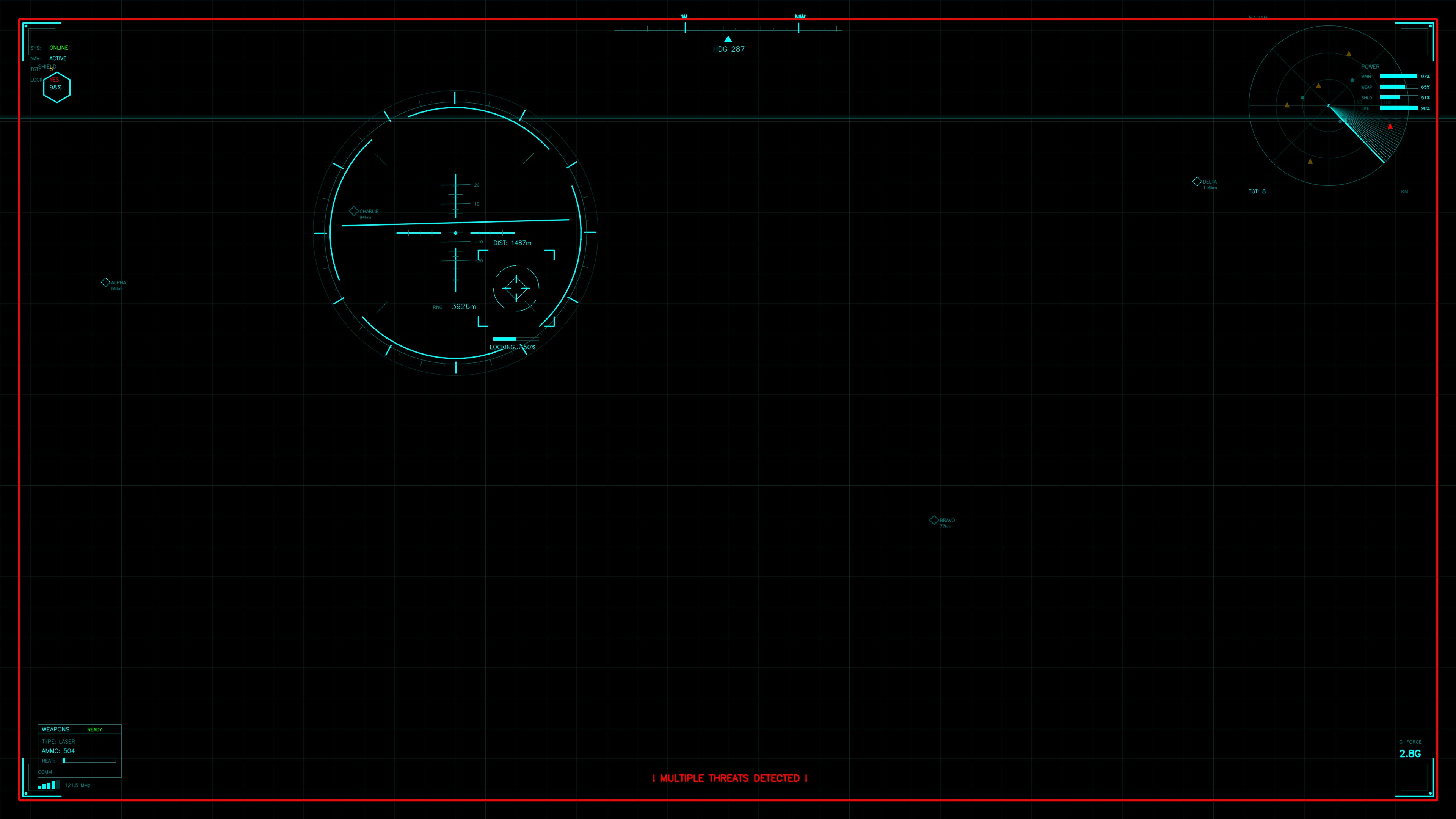
Task: Switch to the POWER readout panel
Action: pos(1371,67)
